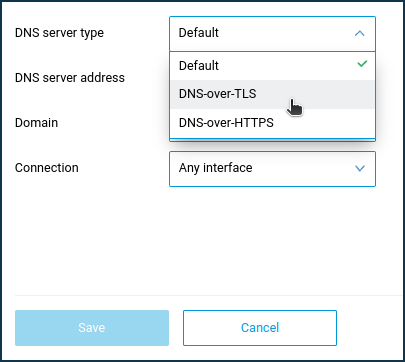Click the Save button

point(92,328)
